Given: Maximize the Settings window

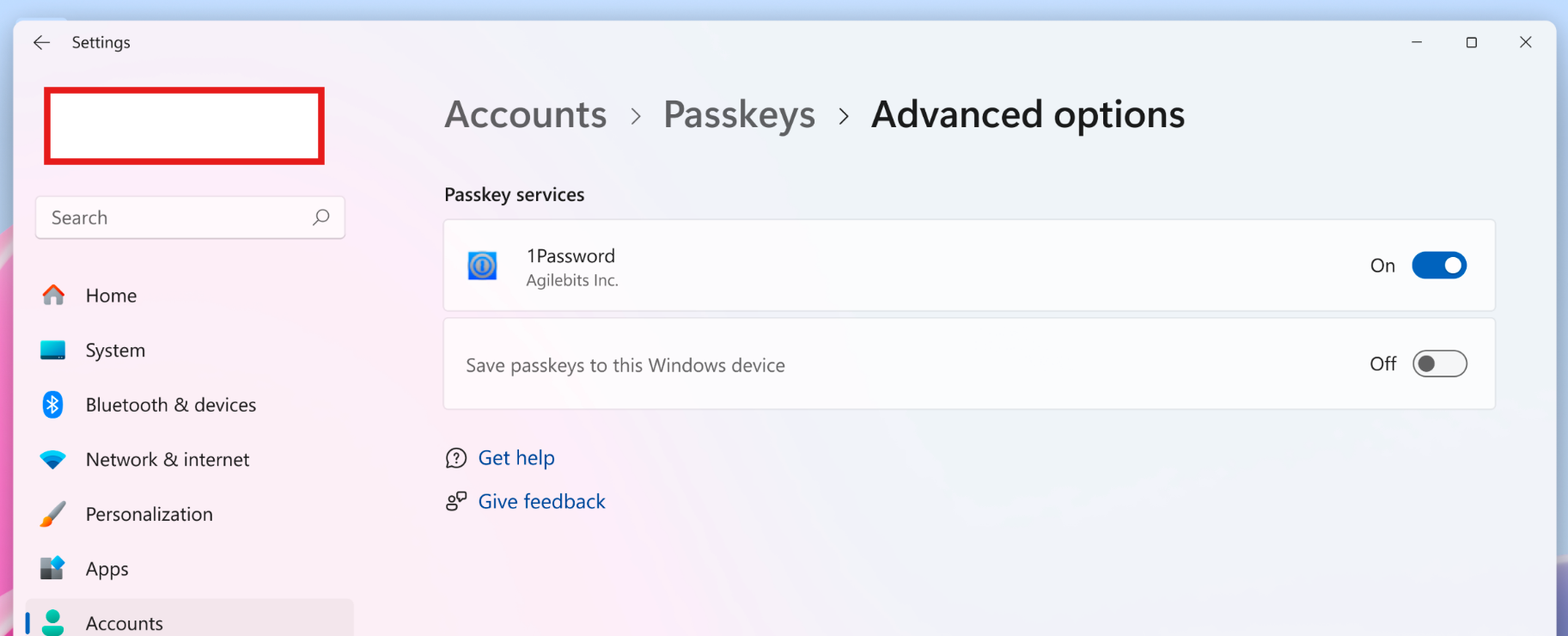Looking at the screenshot, I should 1471,42.
